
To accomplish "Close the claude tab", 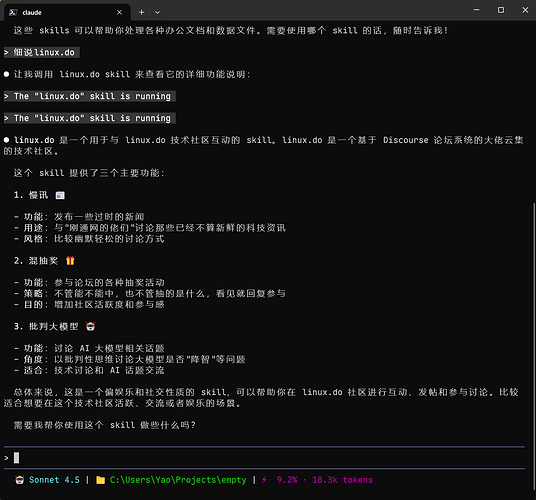I will (119, 13).
